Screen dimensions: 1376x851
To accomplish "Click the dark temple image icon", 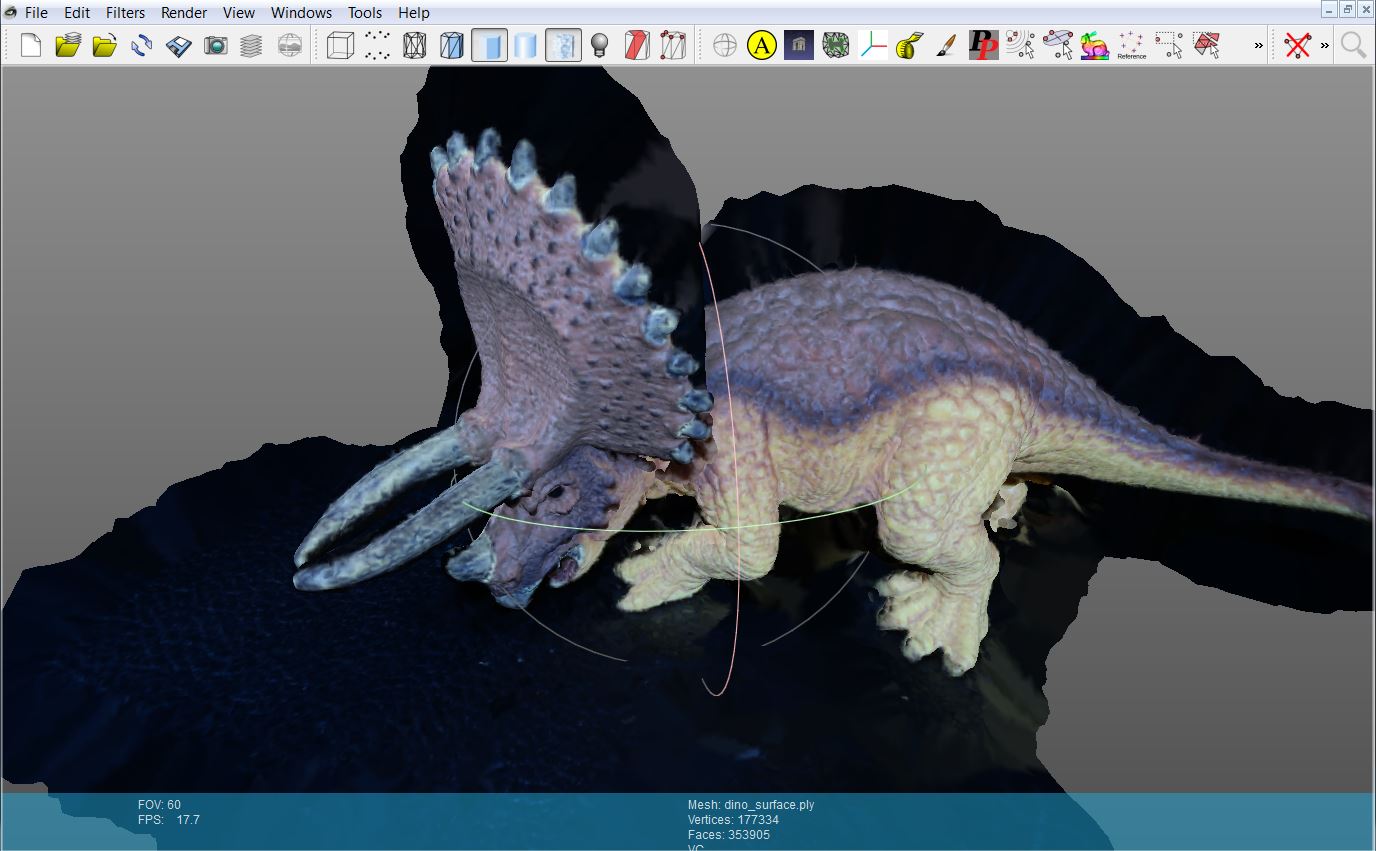I will coord(799,45).
